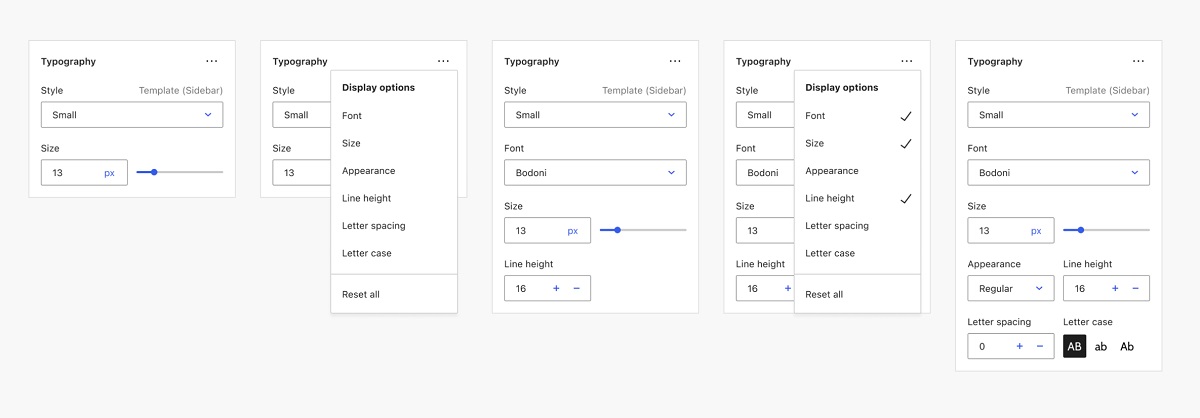1200x418 pixels.
Task: Click Reset all in menu without checkmarks
Action: [361, 295]
